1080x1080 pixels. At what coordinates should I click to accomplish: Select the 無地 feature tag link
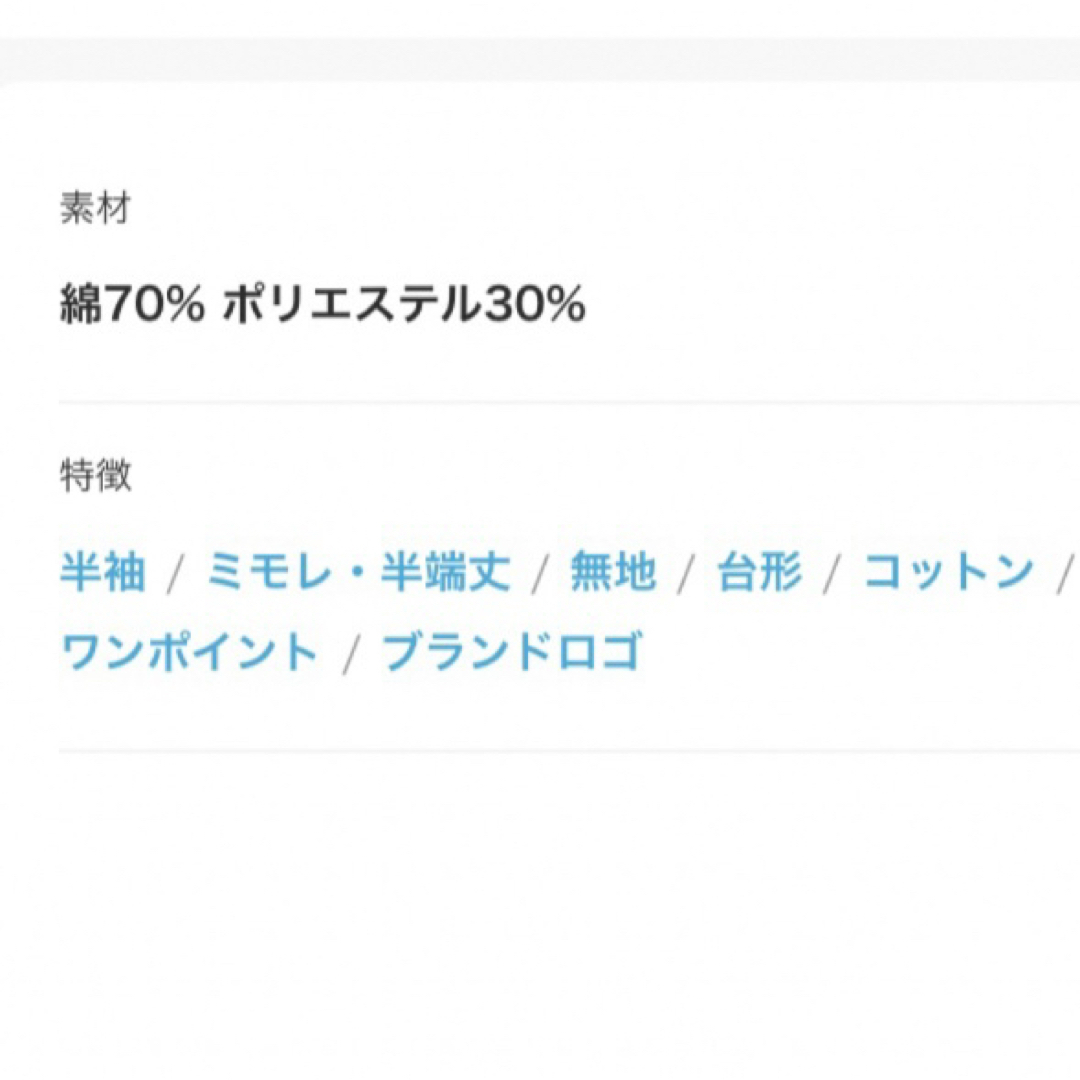coord(612,571)
